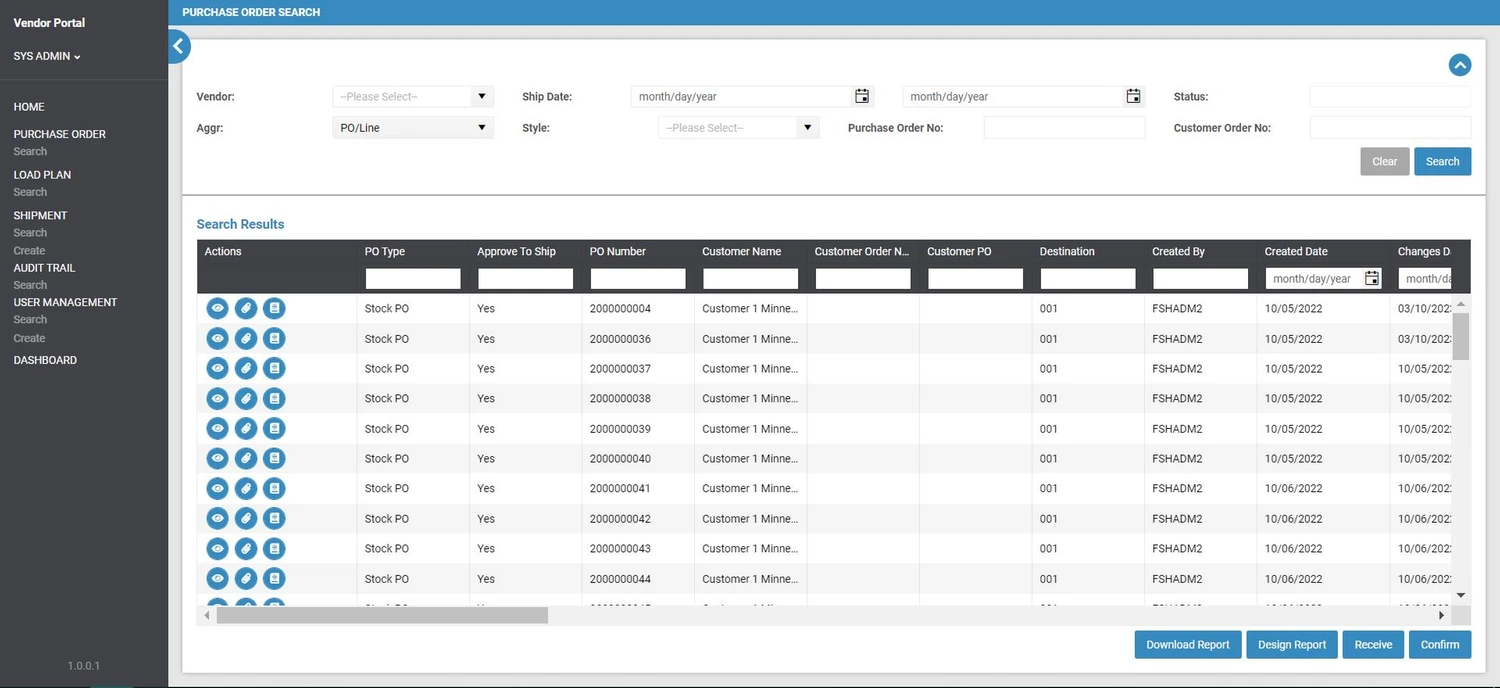Collapse the search panel with the chevron
The height and width of the screenshot is (688, 1500).
coord(1459,64)
